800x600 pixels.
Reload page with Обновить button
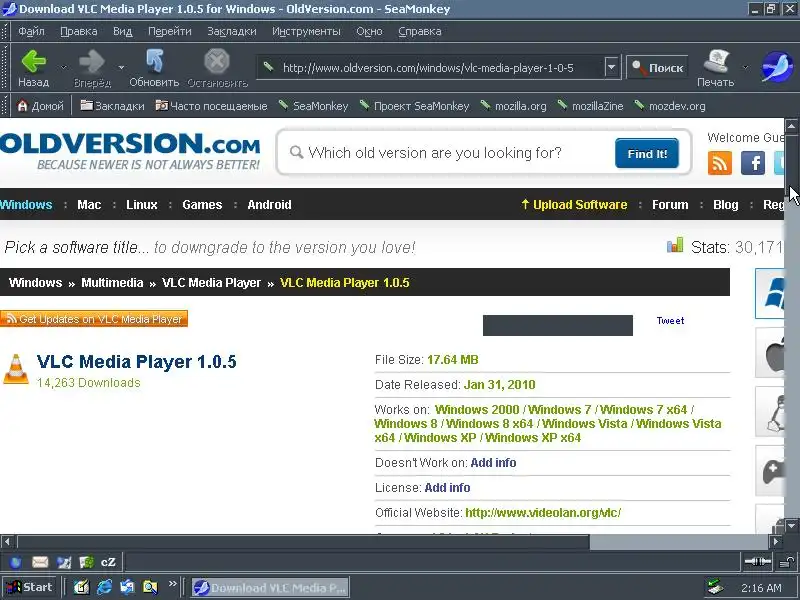pyautogui.click(x=154, y=68)
